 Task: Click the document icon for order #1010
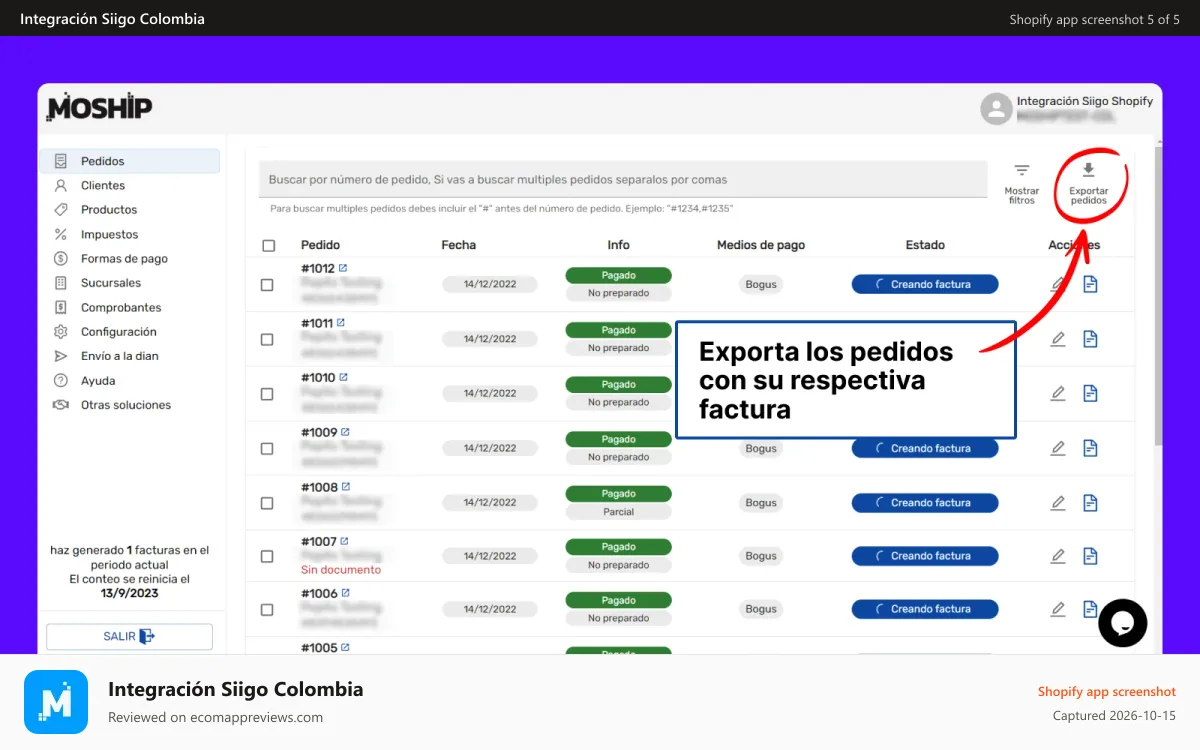coord(1090,393)
